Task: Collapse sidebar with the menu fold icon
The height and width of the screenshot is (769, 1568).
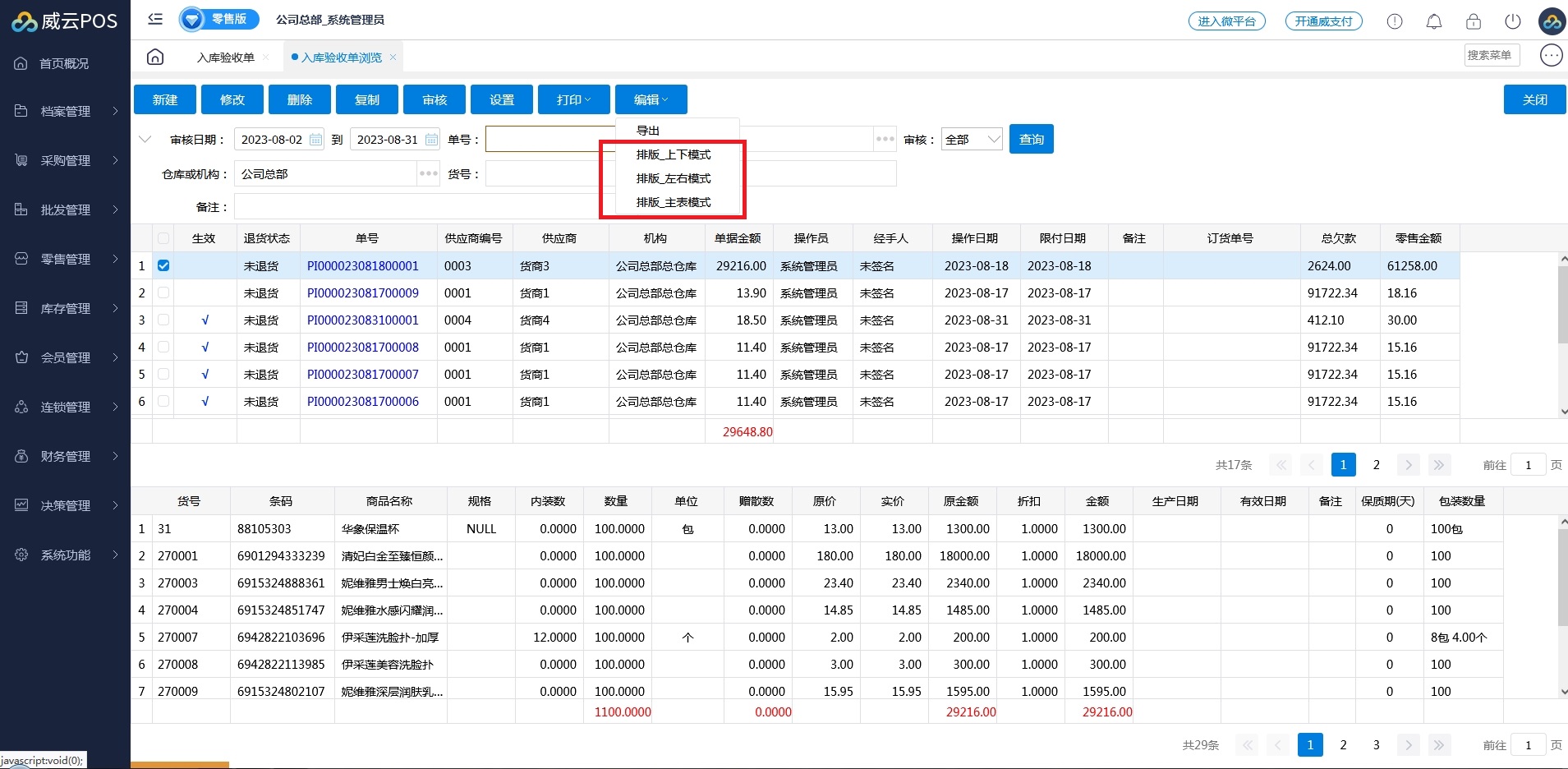Action: 155,19
